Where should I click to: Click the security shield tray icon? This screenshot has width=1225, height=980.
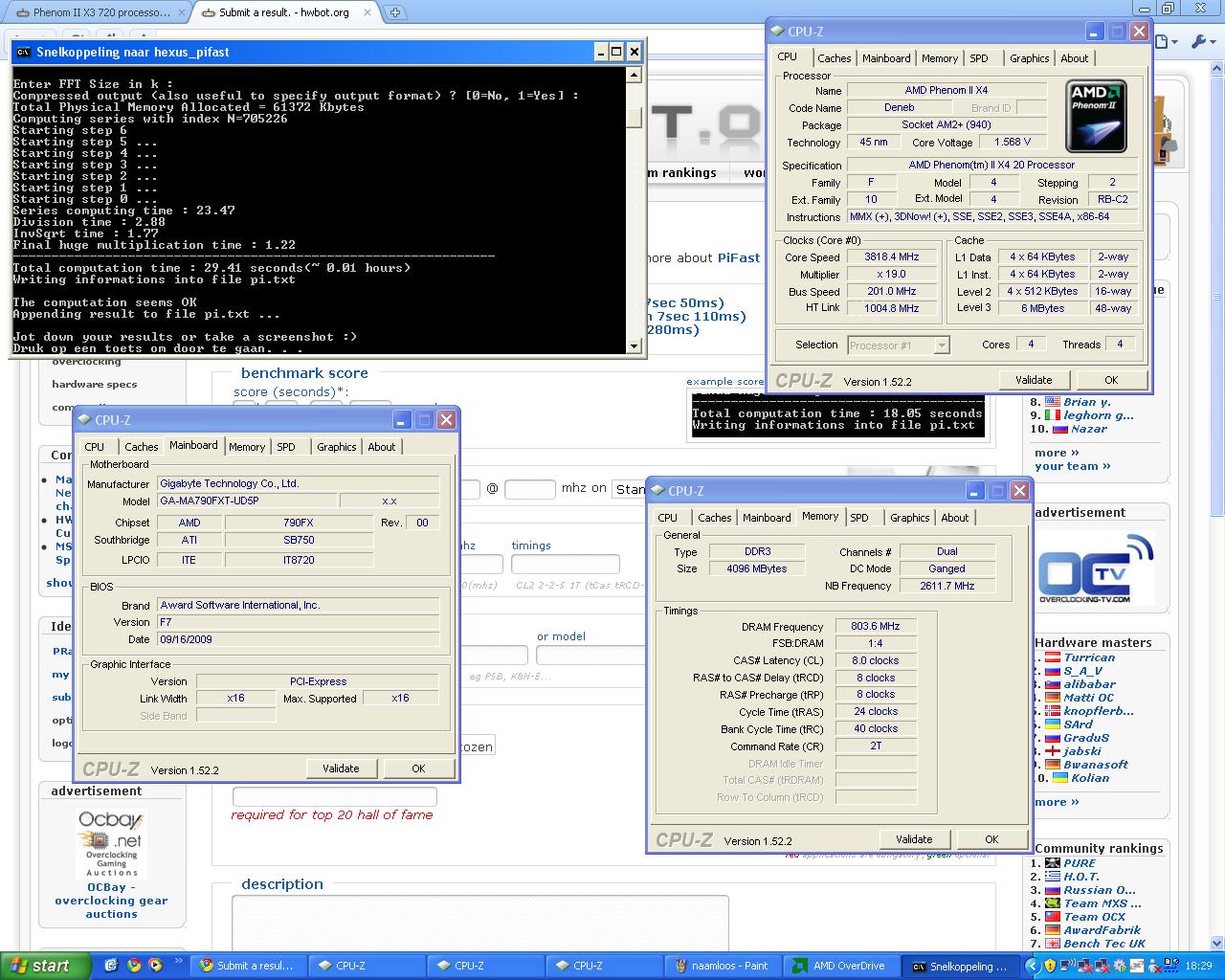[1050, 966]
